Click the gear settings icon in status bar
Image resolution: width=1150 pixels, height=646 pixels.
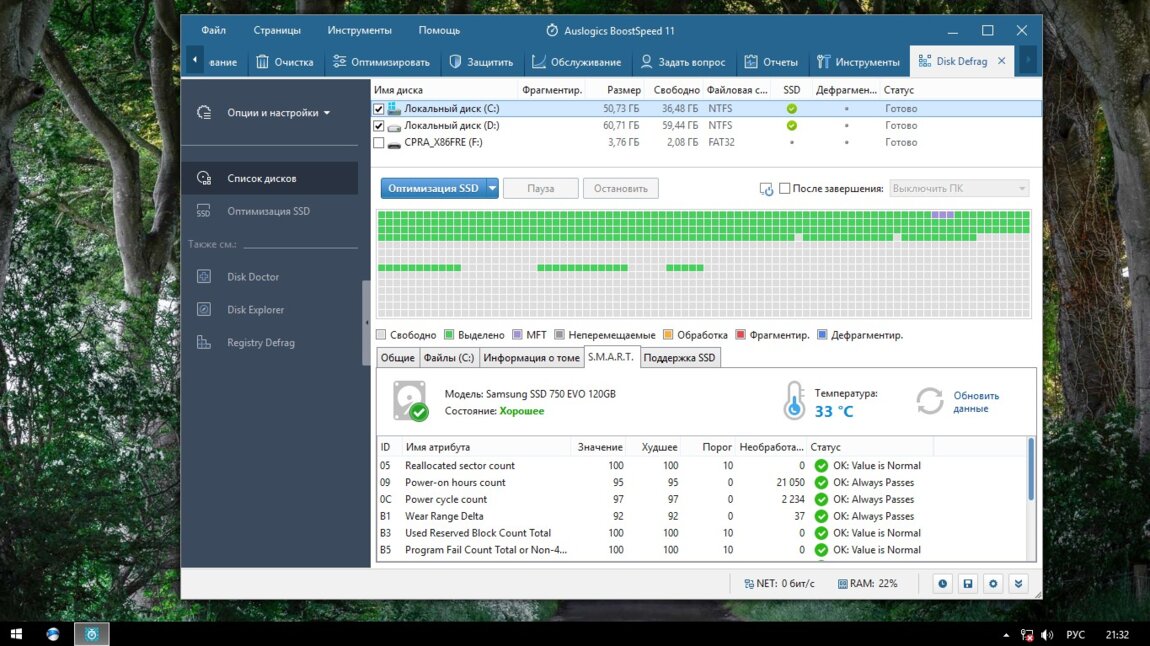tap(993, 583)
